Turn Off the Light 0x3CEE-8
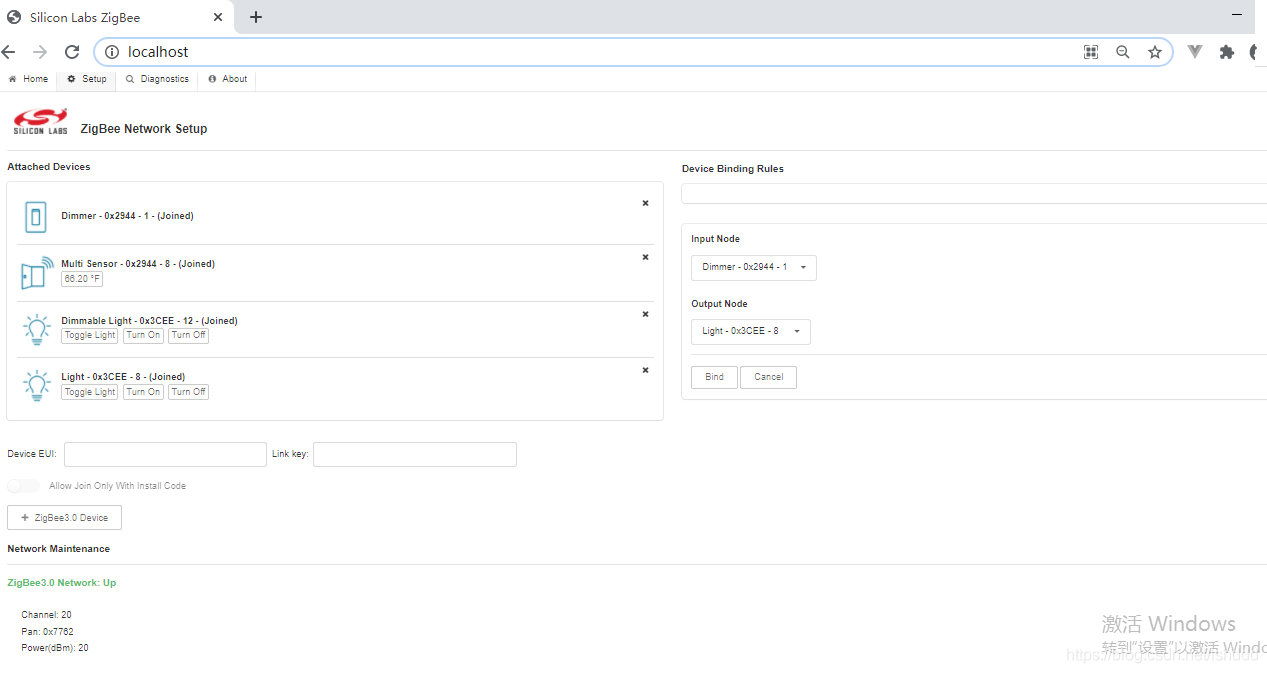 click(188, 392)
